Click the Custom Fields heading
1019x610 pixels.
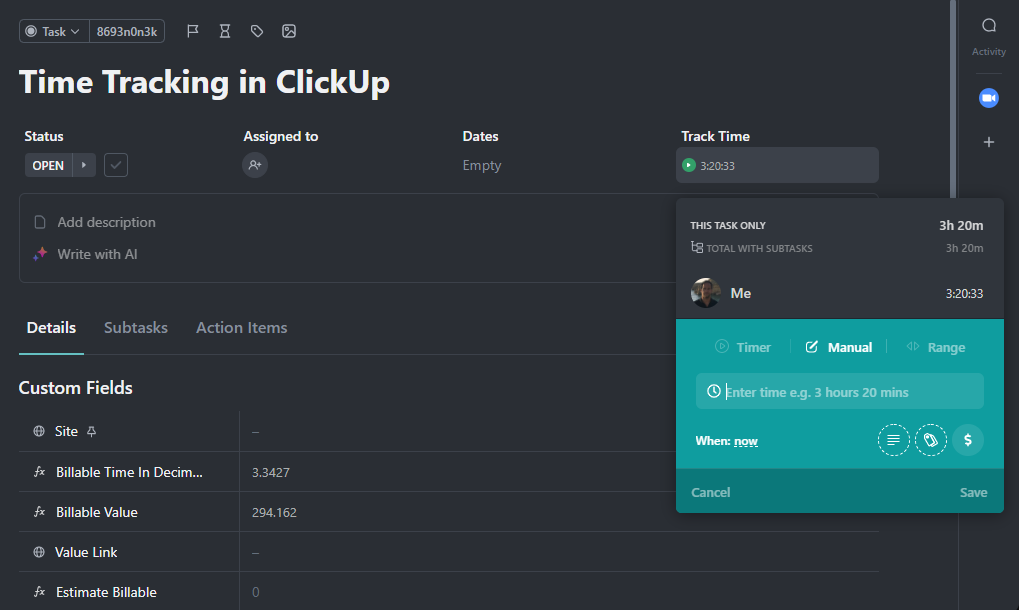coord(75,388)
